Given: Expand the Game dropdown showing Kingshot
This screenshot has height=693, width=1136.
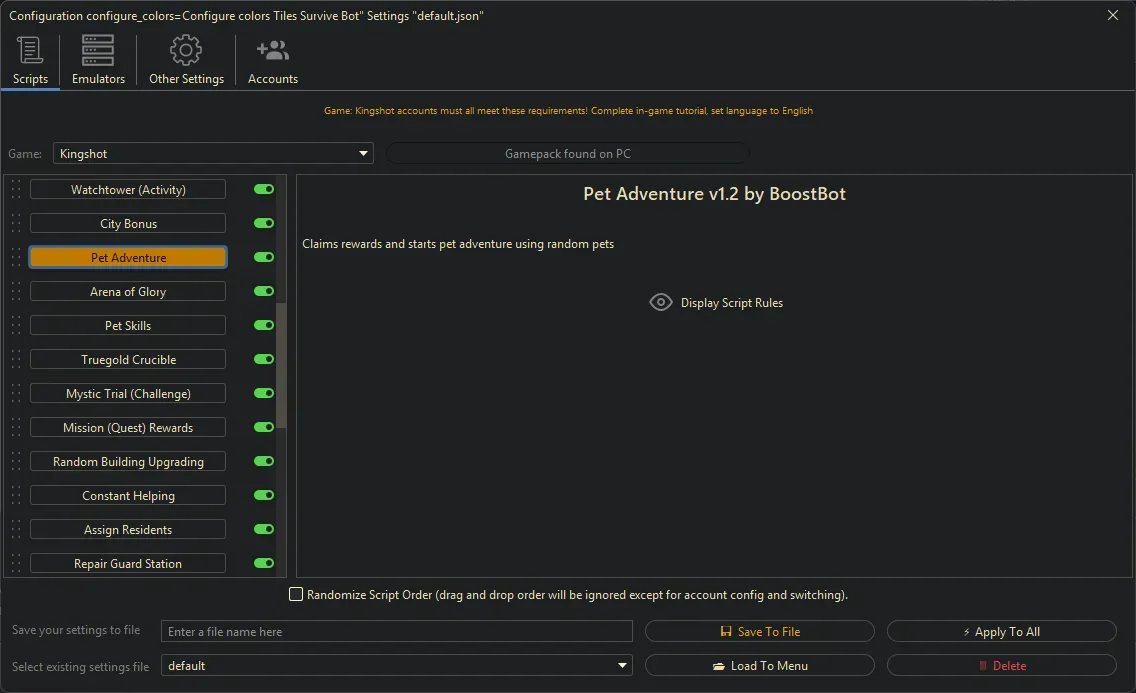Looking at the screenshot, I should (x=363, y=154).
